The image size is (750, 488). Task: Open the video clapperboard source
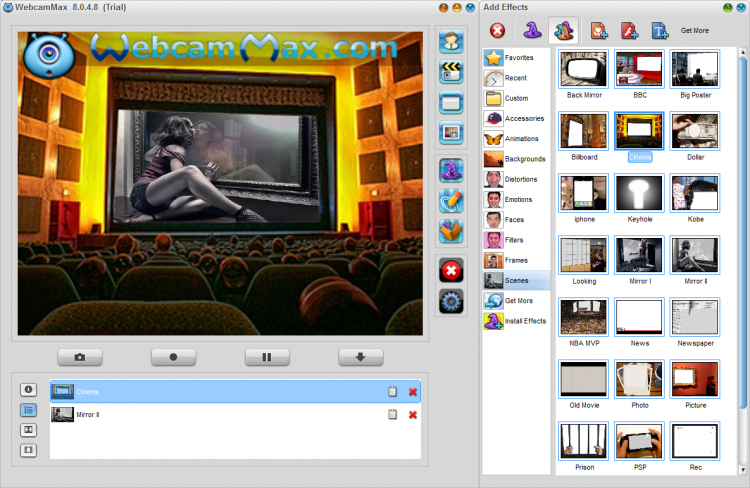pyautogui.click(x=451, y=72)
